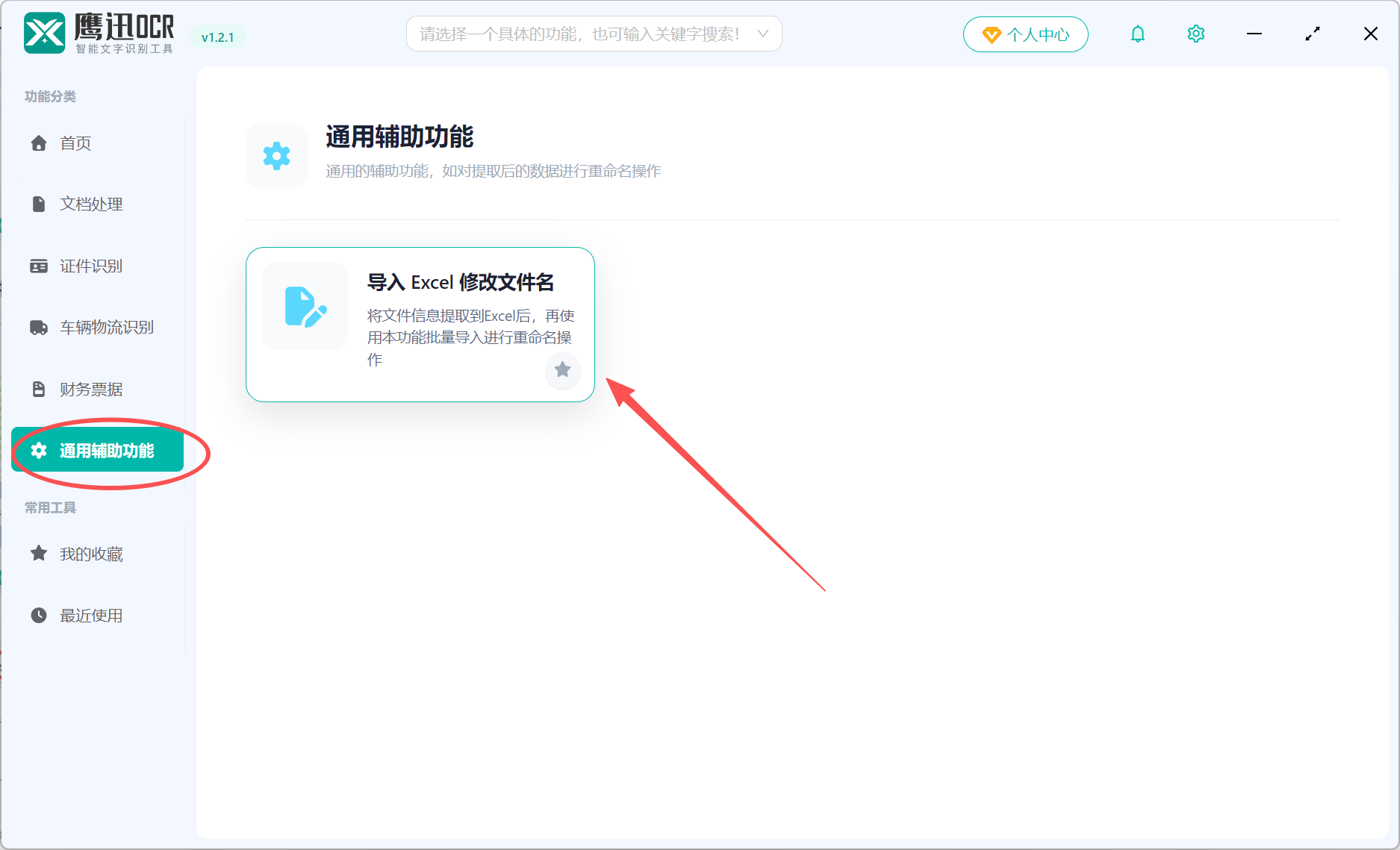Click the star icon beside 我的收藏
The width and height of the screenshot is (1400, 850).
[39, 553]
